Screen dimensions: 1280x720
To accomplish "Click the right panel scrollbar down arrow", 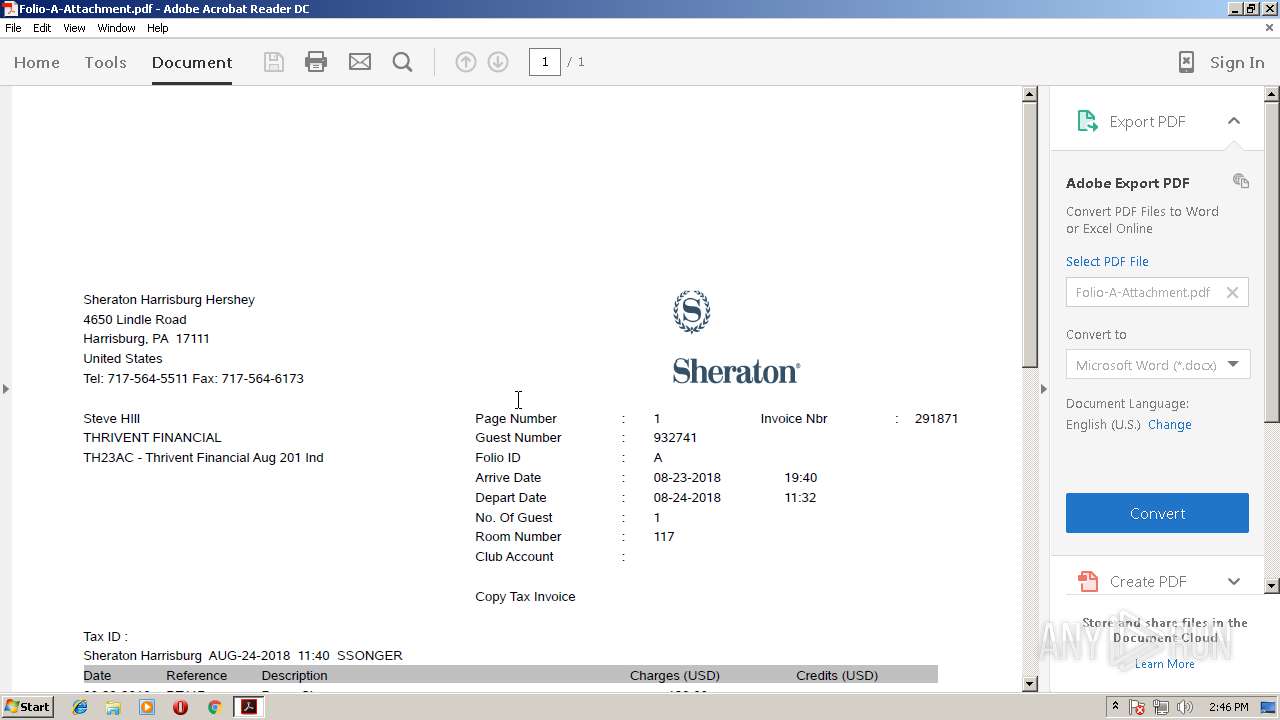I will 1272,585.
